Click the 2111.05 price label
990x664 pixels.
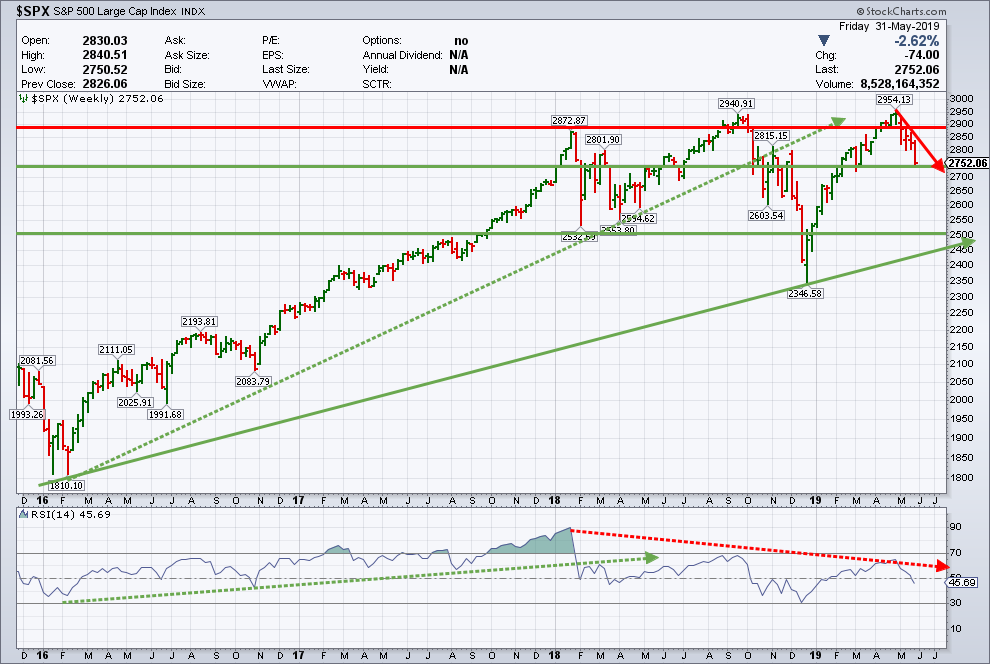(x=116, y=350)
